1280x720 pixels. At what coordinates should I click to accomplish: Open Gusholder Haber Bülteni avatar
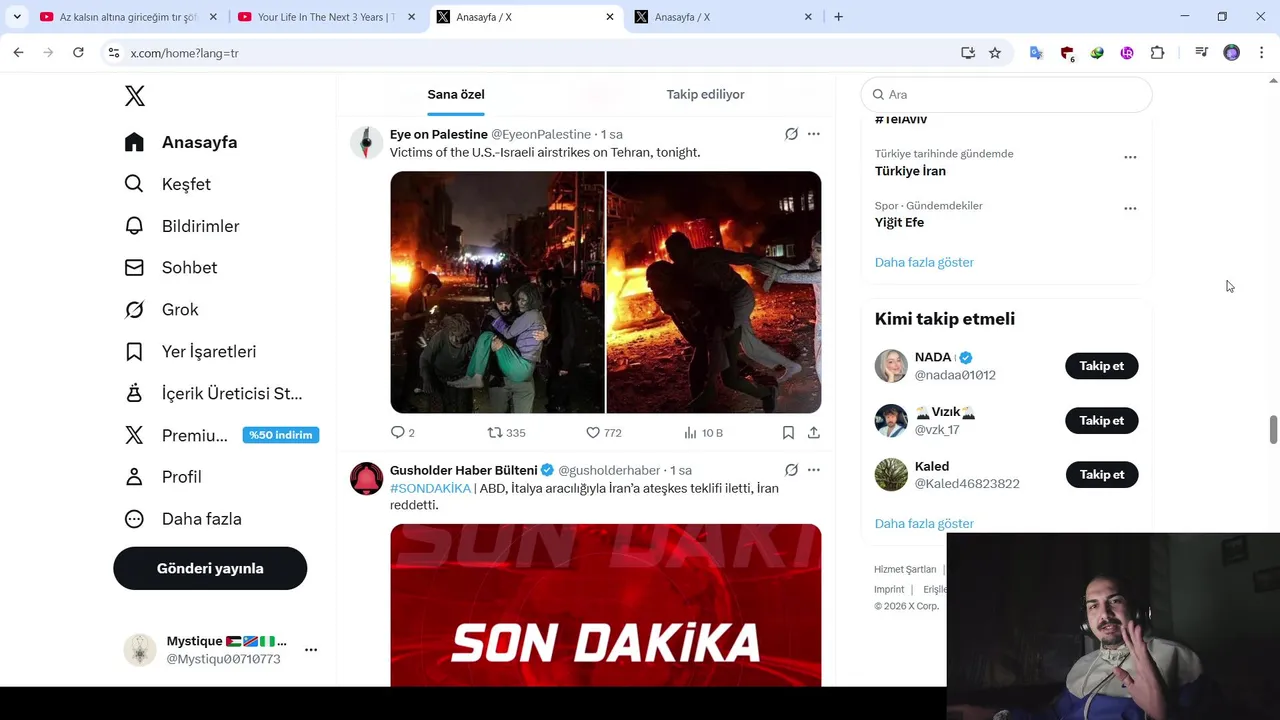point(366,479)
